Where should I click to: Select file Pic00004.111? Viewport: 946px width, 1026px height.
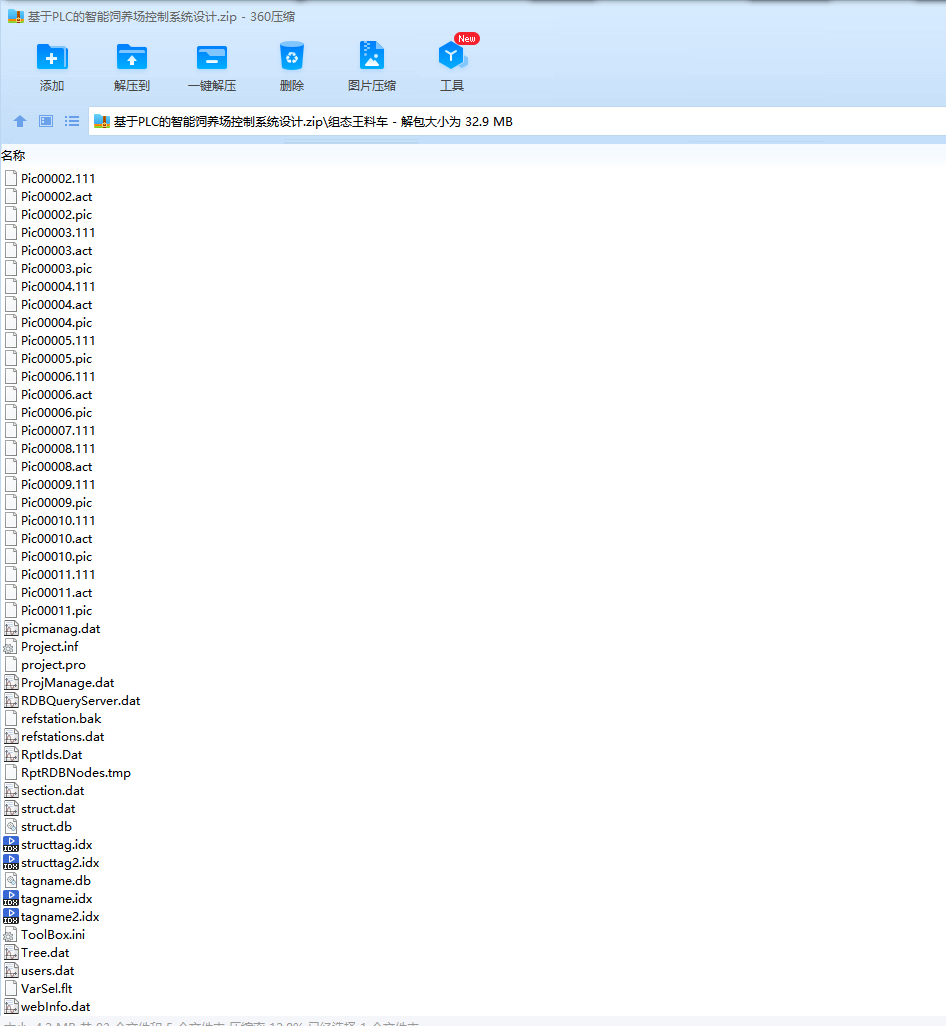pos(50,287)
